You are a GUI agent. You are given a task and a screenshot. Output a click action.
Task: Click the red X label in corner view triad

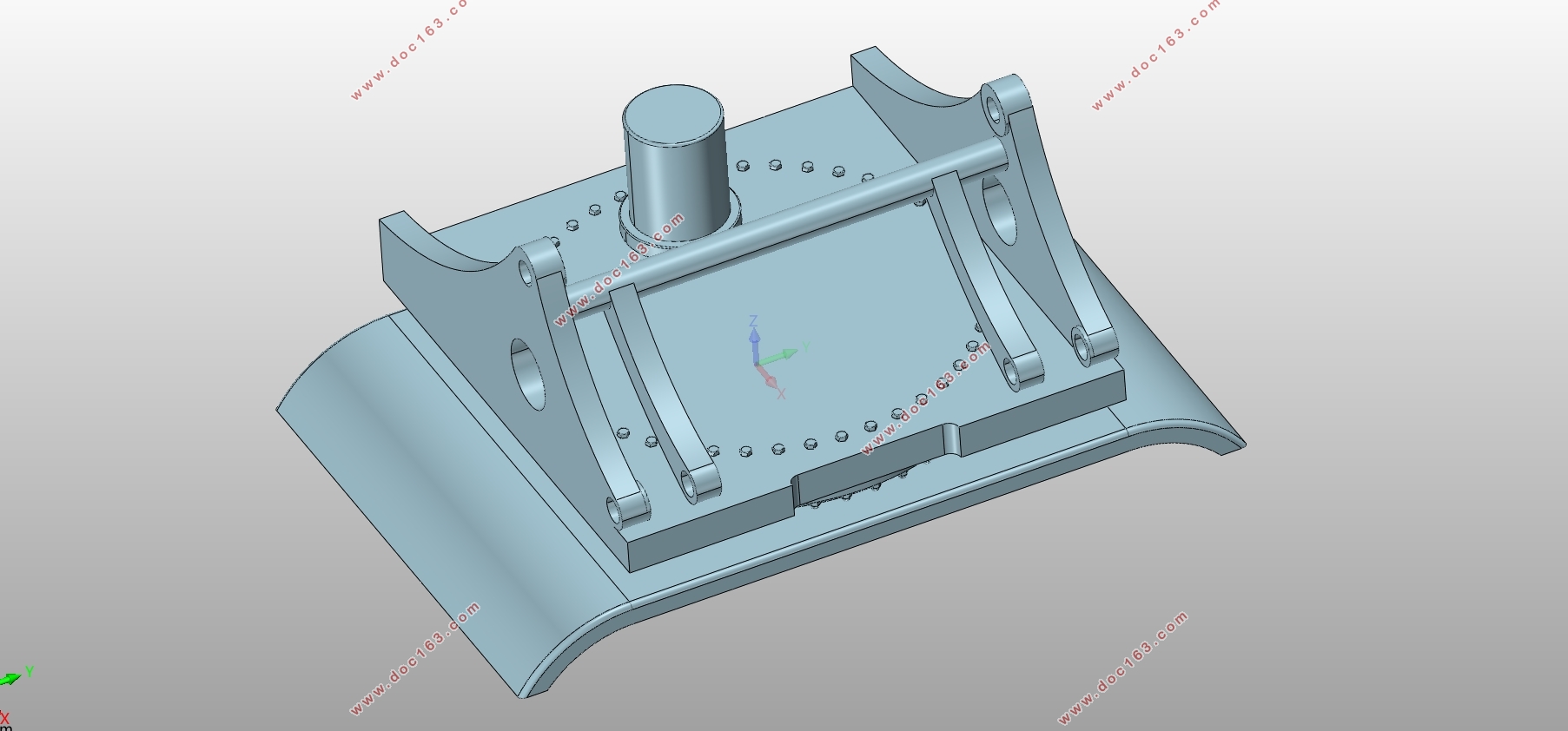(4, 718)
